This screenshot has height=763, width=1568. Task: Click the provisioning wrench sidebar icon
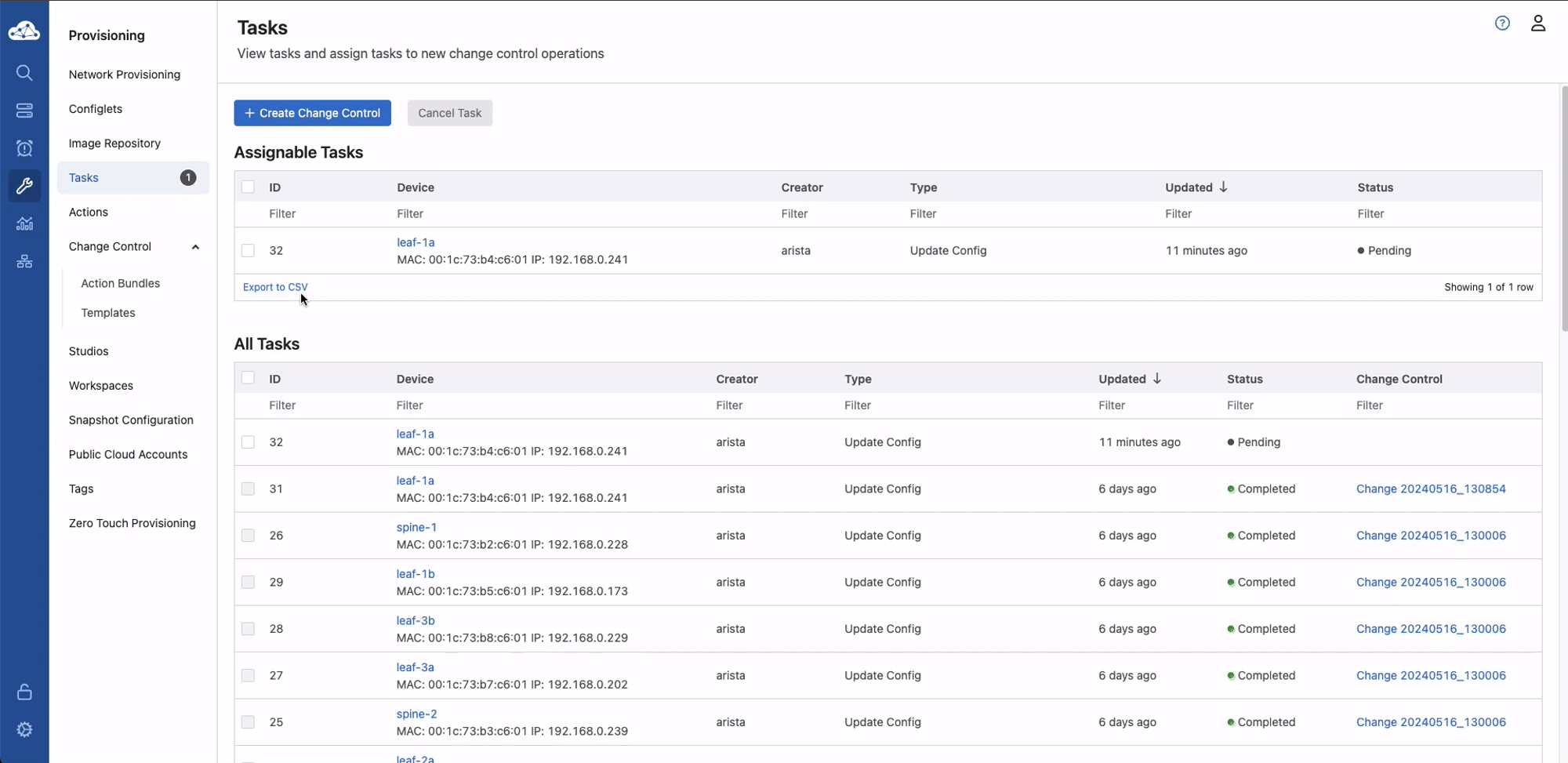tap(24, 186)
